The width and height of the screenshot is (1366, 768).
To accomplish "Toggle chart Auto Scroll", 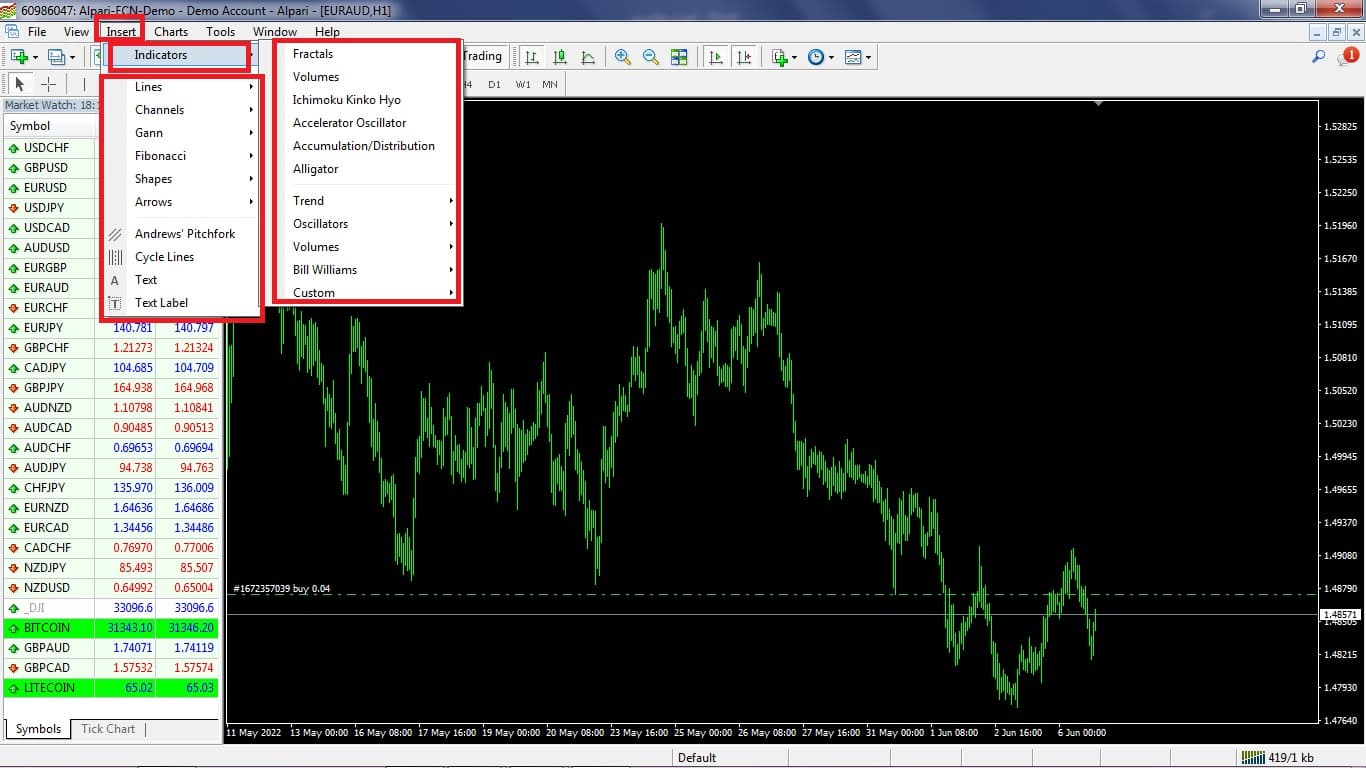I will click(x=716, y=57).
